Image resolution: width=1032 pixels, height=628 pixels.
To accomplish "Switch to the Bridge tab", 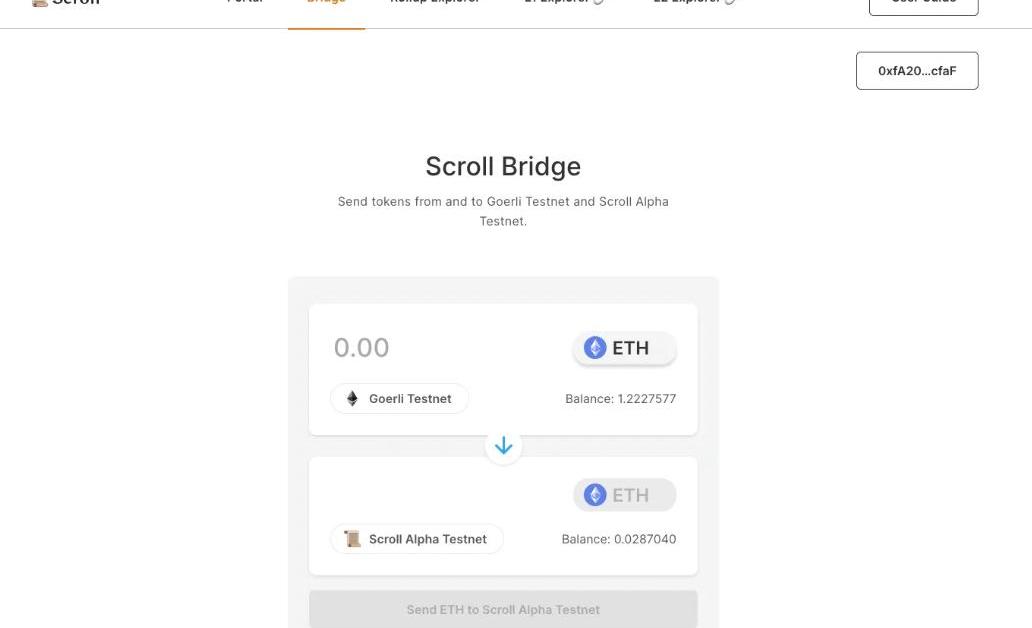I will point(326,4).
